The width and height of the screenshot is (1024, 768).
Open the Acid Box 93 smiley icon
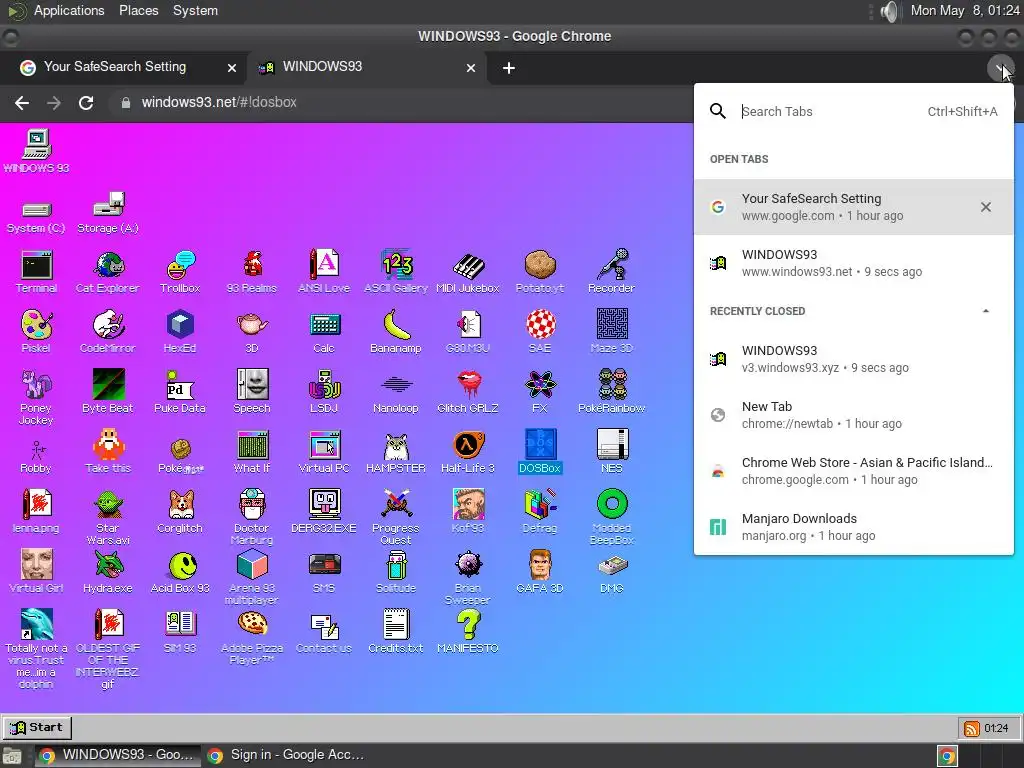pyautogui.click(x=180, y=572)
